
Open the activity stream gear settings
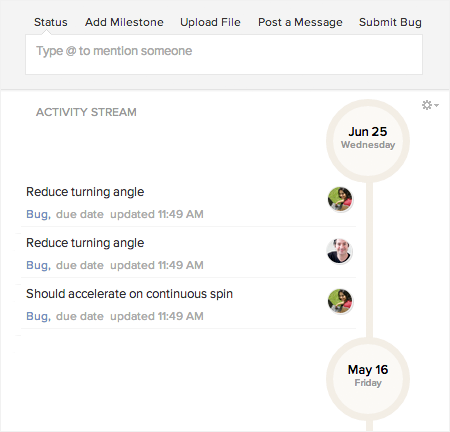427,105
